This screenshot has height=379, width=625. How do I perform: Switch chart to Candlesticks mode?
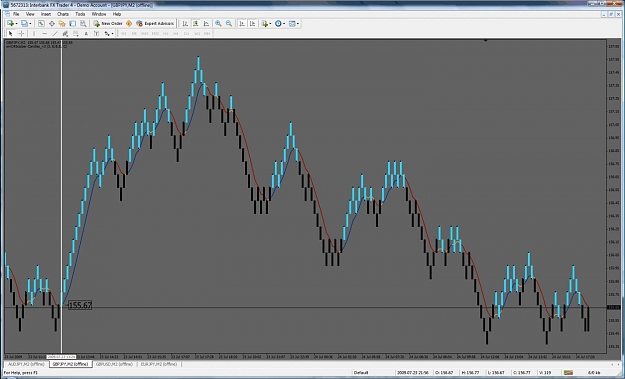point(196,24)
